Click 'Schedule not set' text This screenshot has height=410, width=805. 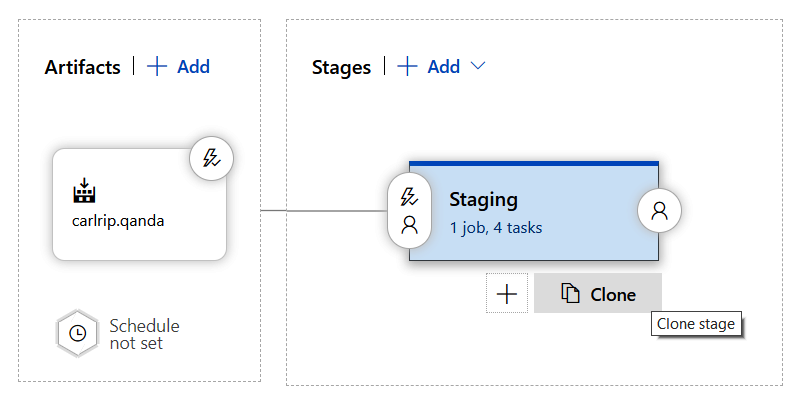pyautogui.click(x=144, y=334)
